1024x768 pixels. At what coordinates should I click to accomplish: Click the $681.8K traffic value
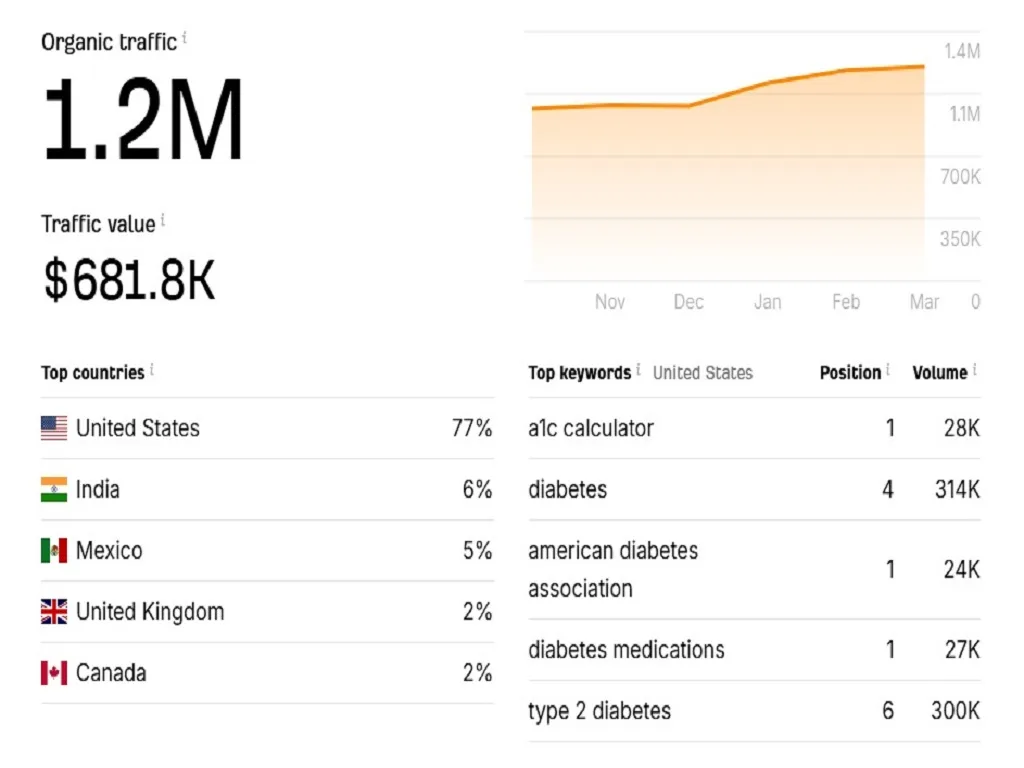pos(129,281)
